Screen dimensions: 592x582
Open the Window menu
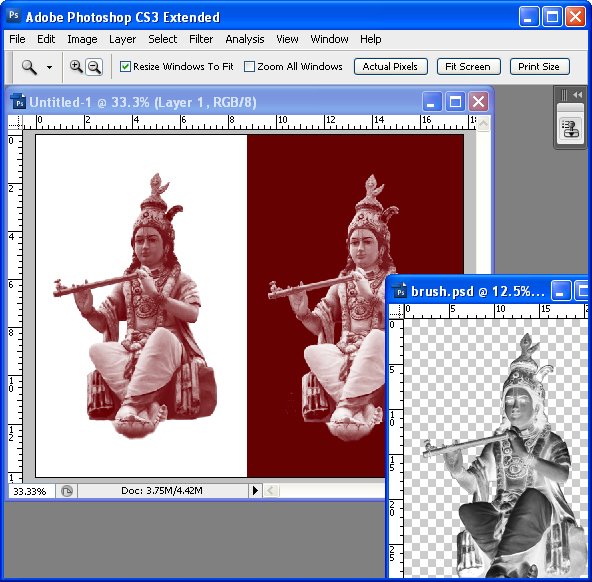(x=329, y=39)
